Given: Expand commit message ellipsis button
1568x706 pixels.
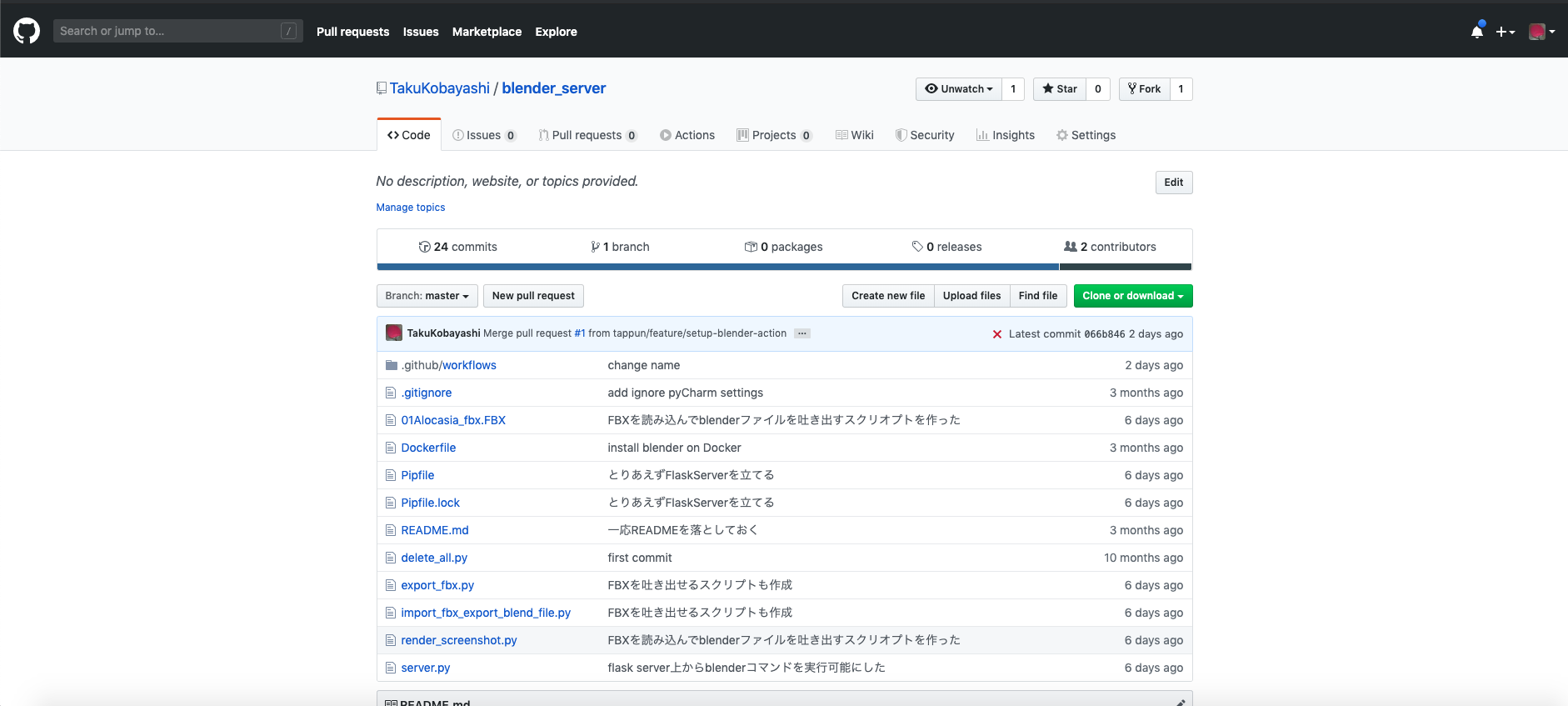Looking at the screenshot, I should pyautogui.click(x=802, y=333).
